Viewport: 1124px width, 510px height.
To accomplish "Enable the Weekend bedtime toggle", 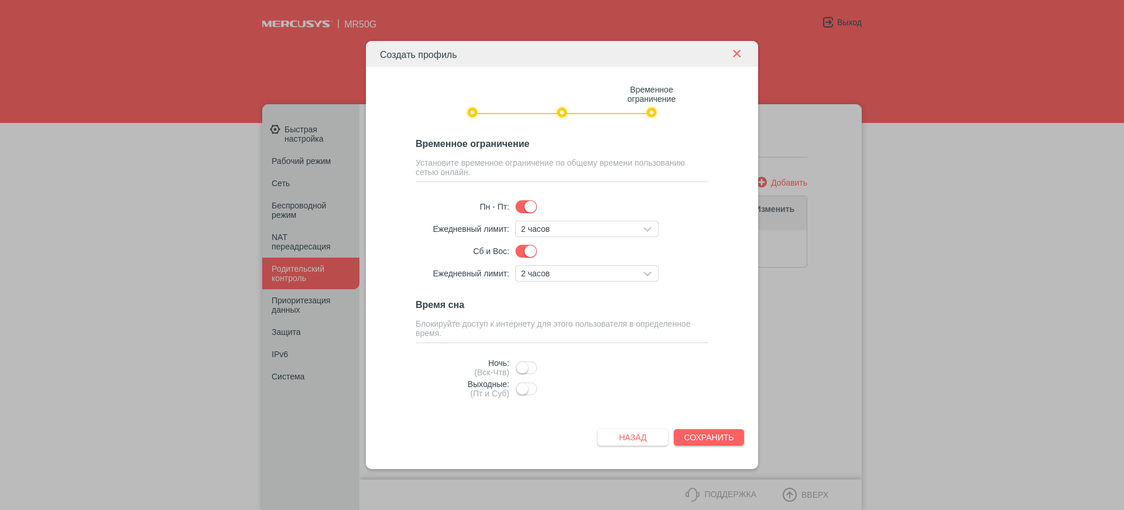I will point(526,389).
